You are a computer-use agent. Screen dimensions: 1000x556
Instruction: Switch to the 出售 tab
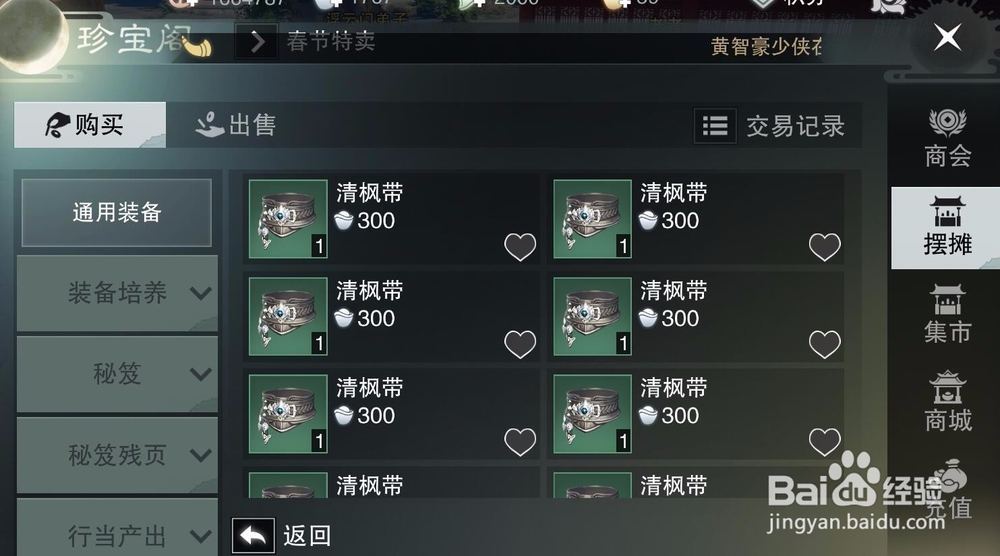pos(235,125)
